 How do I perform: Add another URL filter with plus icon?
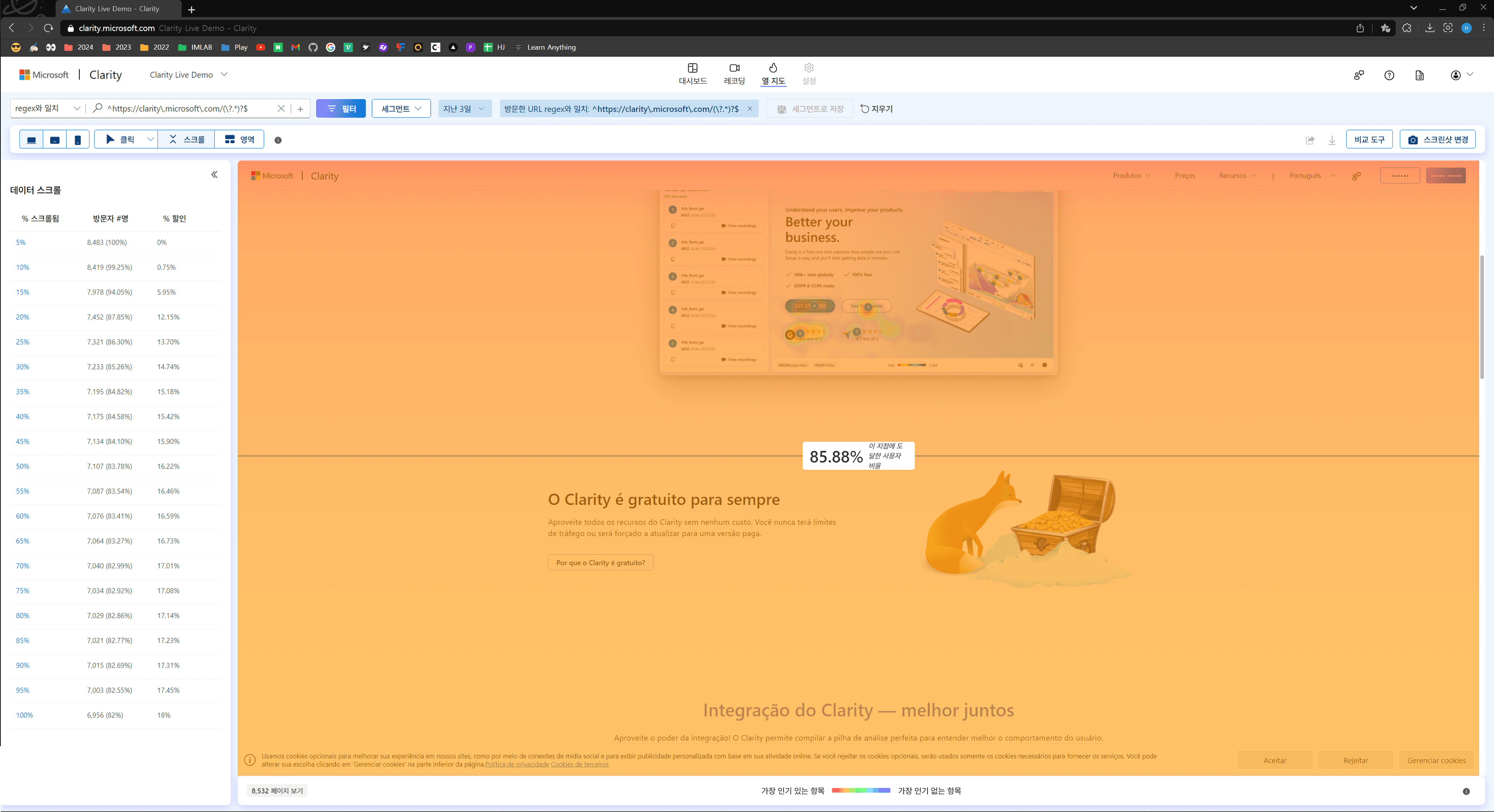tap(300, 108)
